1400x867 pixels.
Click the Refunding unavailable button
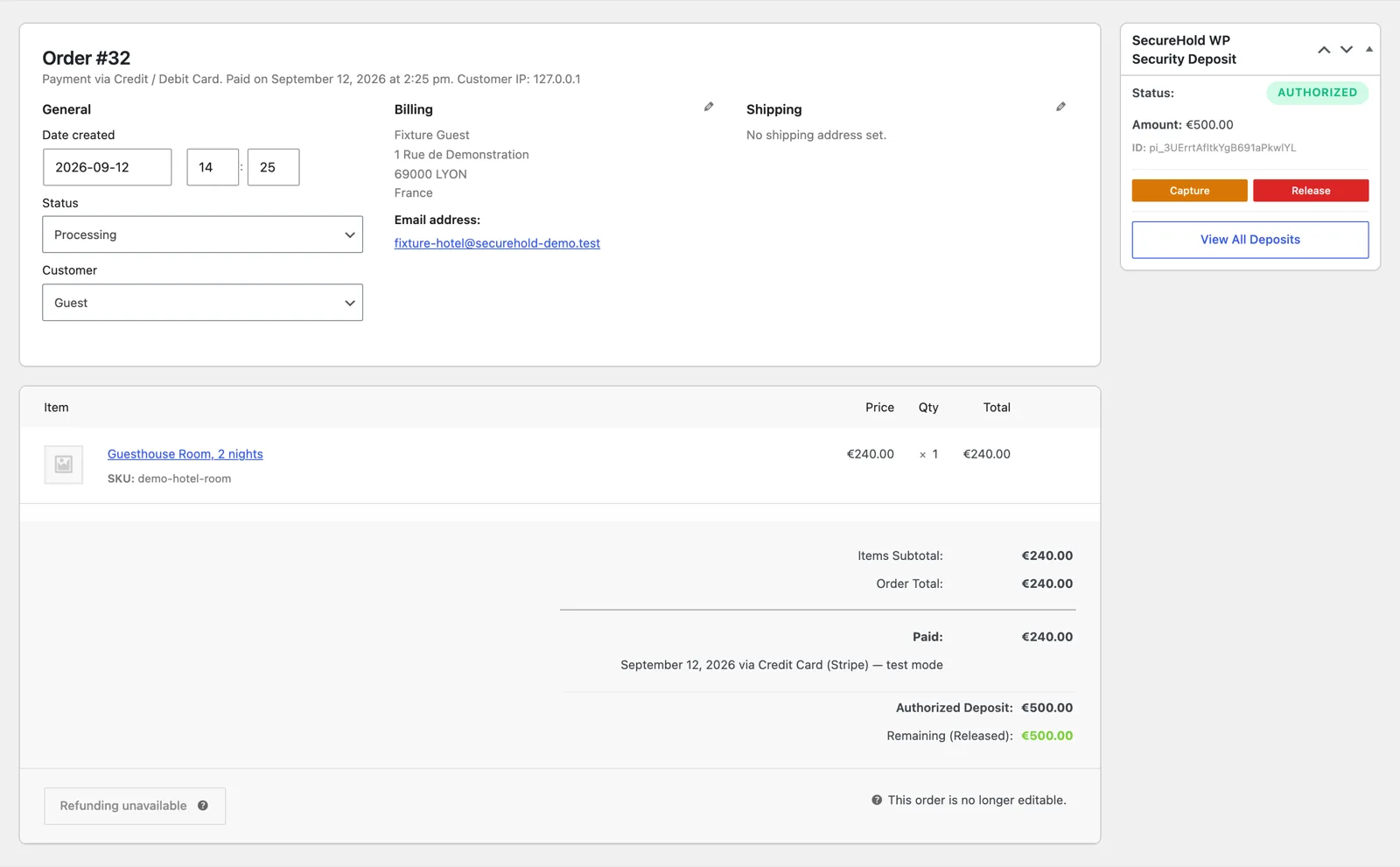135,806
